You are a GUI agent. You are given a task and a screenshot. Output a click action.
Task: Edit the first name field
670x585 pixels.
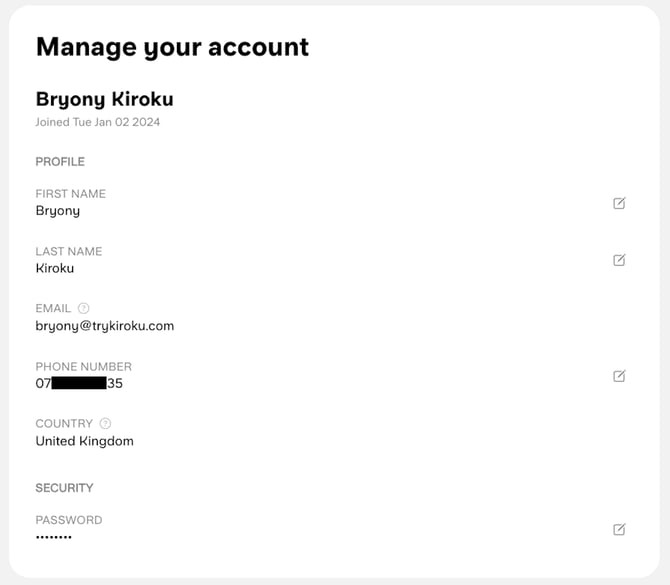(x=619, y=203)
